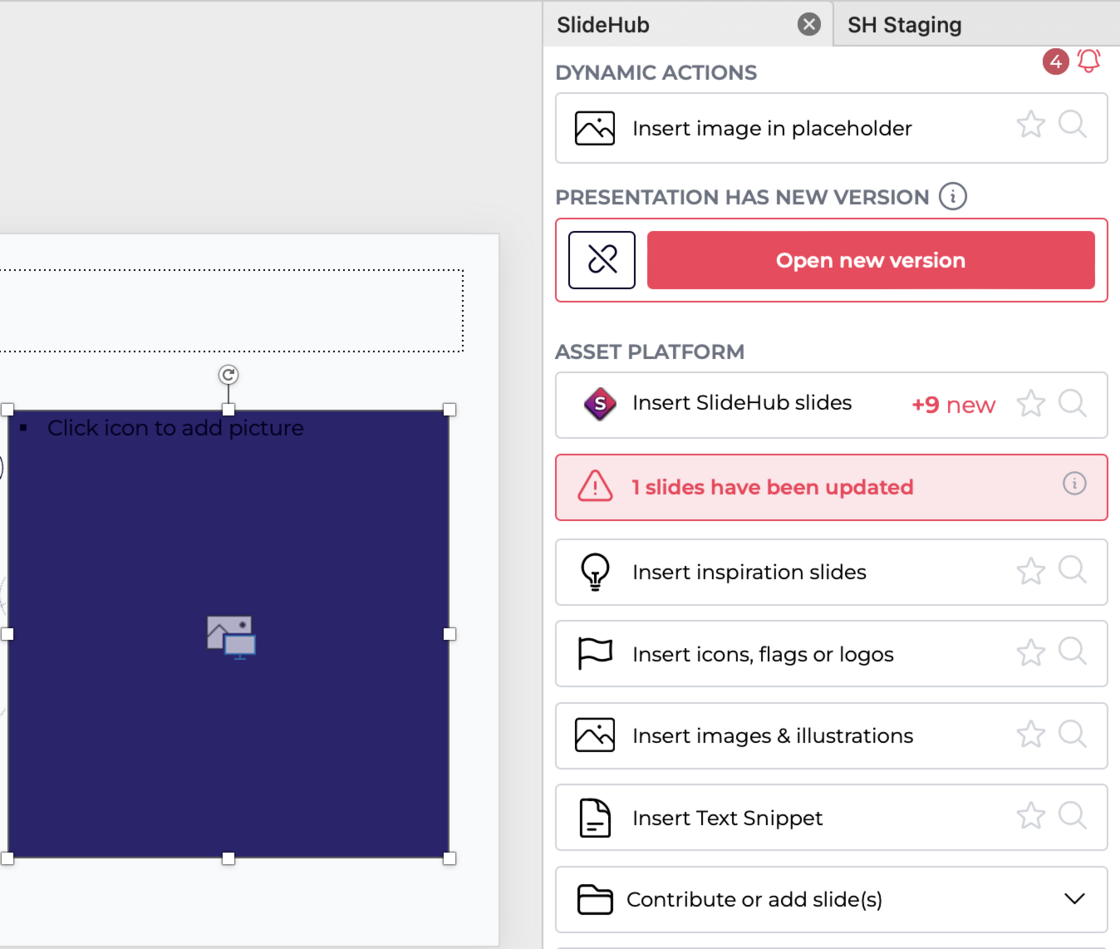Close the SlideHub tab
The image size is (1120, 949).
coord(808,24)
